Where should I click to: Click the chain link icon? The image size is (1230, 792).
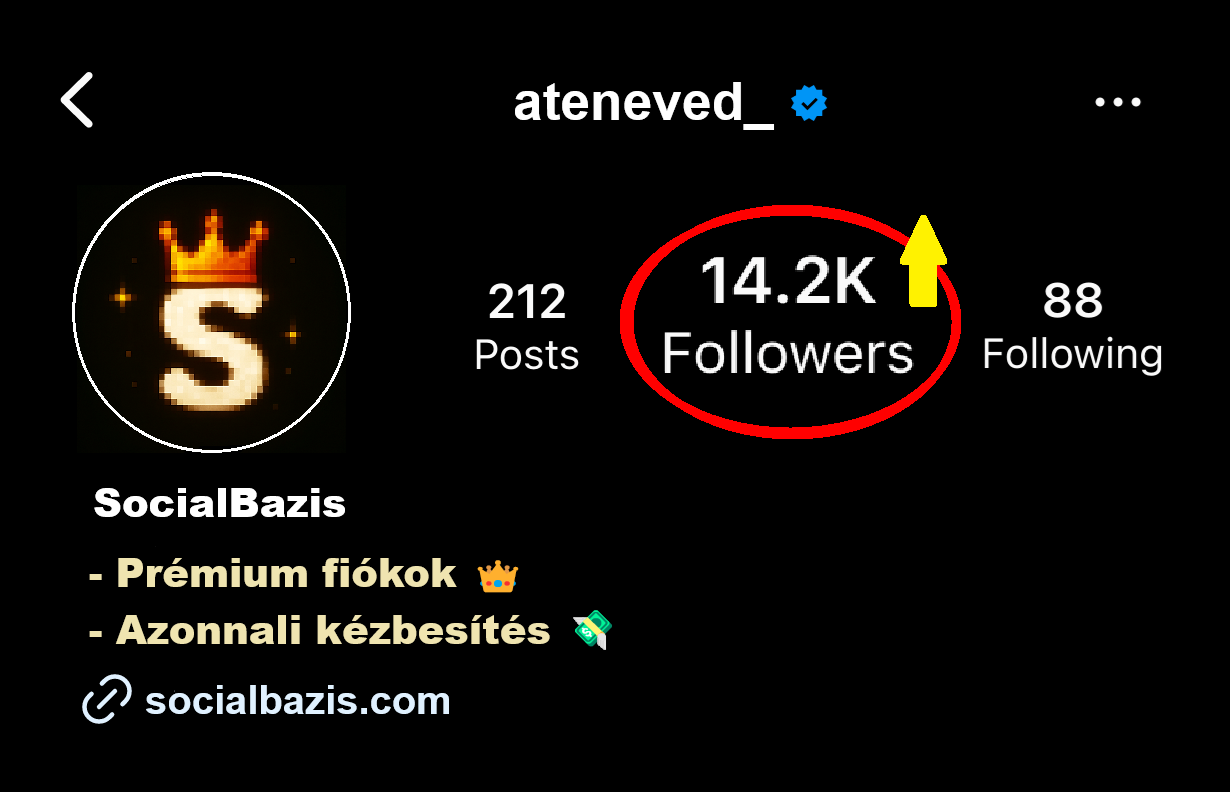coord(106,699)
